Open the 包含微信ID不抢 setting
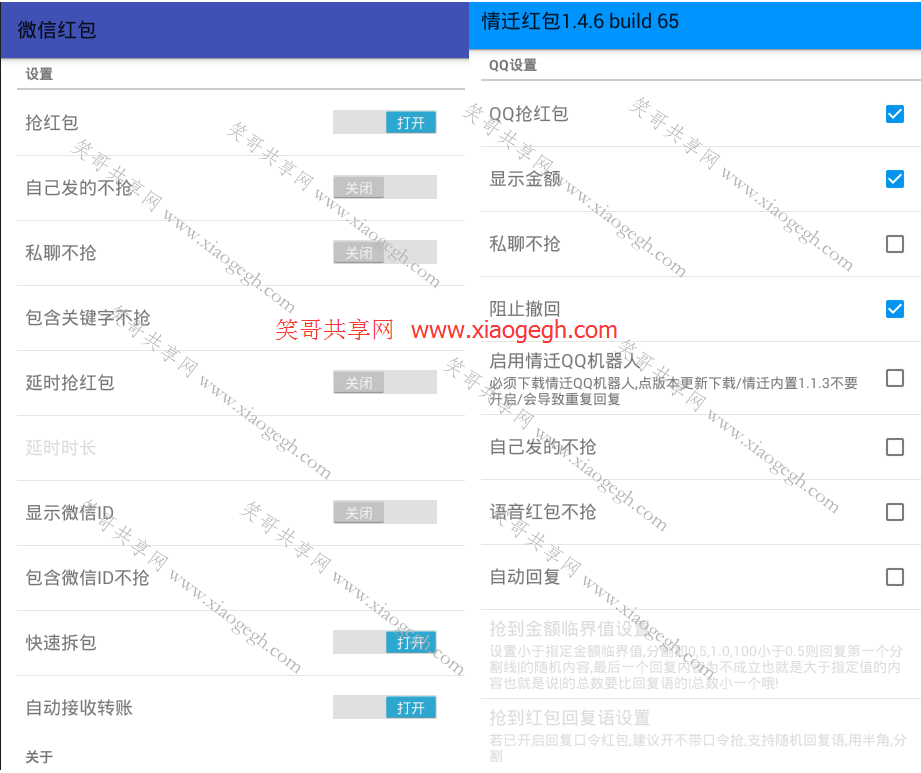This screenshot has width=921, height=773. (x=241, y=577)
